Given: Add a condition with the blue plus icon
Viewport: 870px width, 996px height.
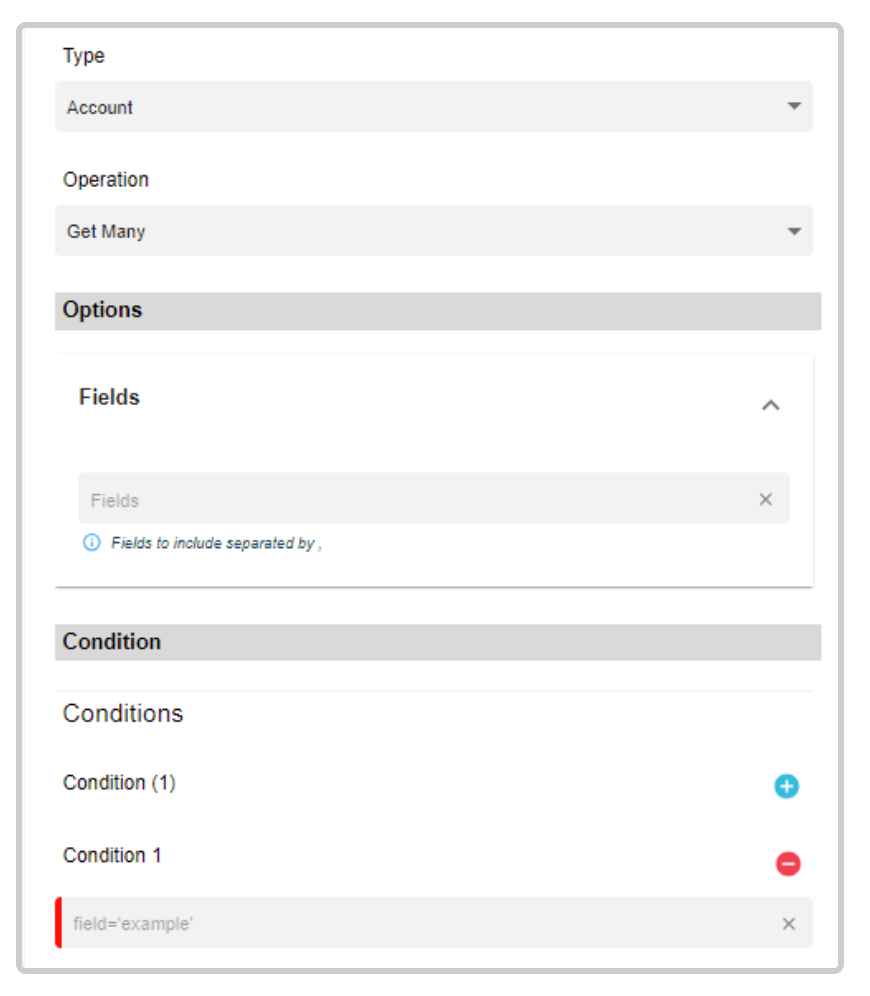Looking at the screenshot, I should click(786, 786).
